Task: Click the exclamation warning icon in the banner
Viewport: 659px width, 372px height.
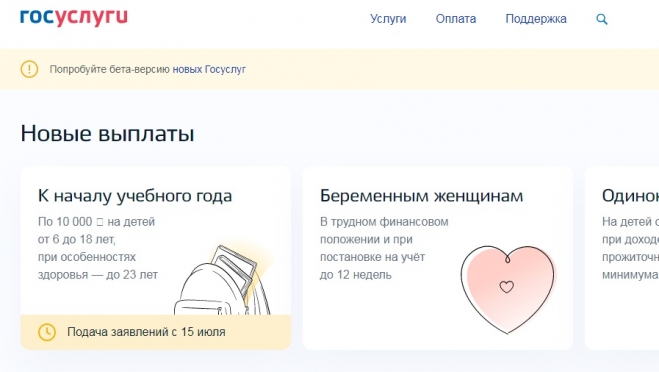Action: pyautogui.click(x=29, y=69)
